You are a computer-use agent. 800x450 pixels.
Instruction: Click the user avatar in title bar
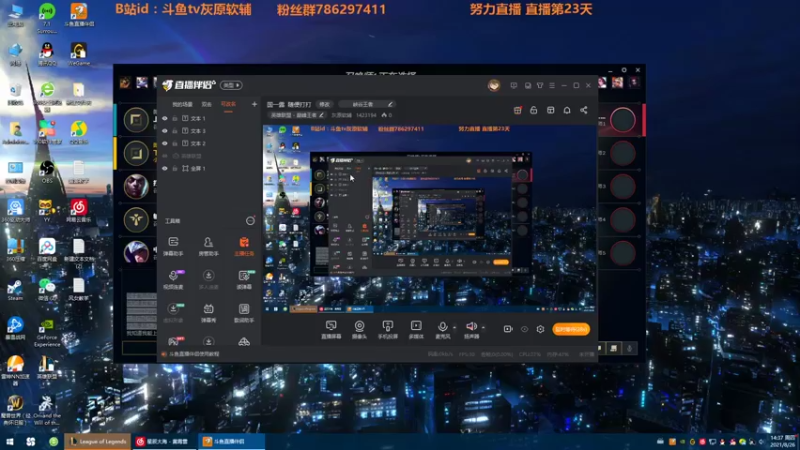point(493,85)
